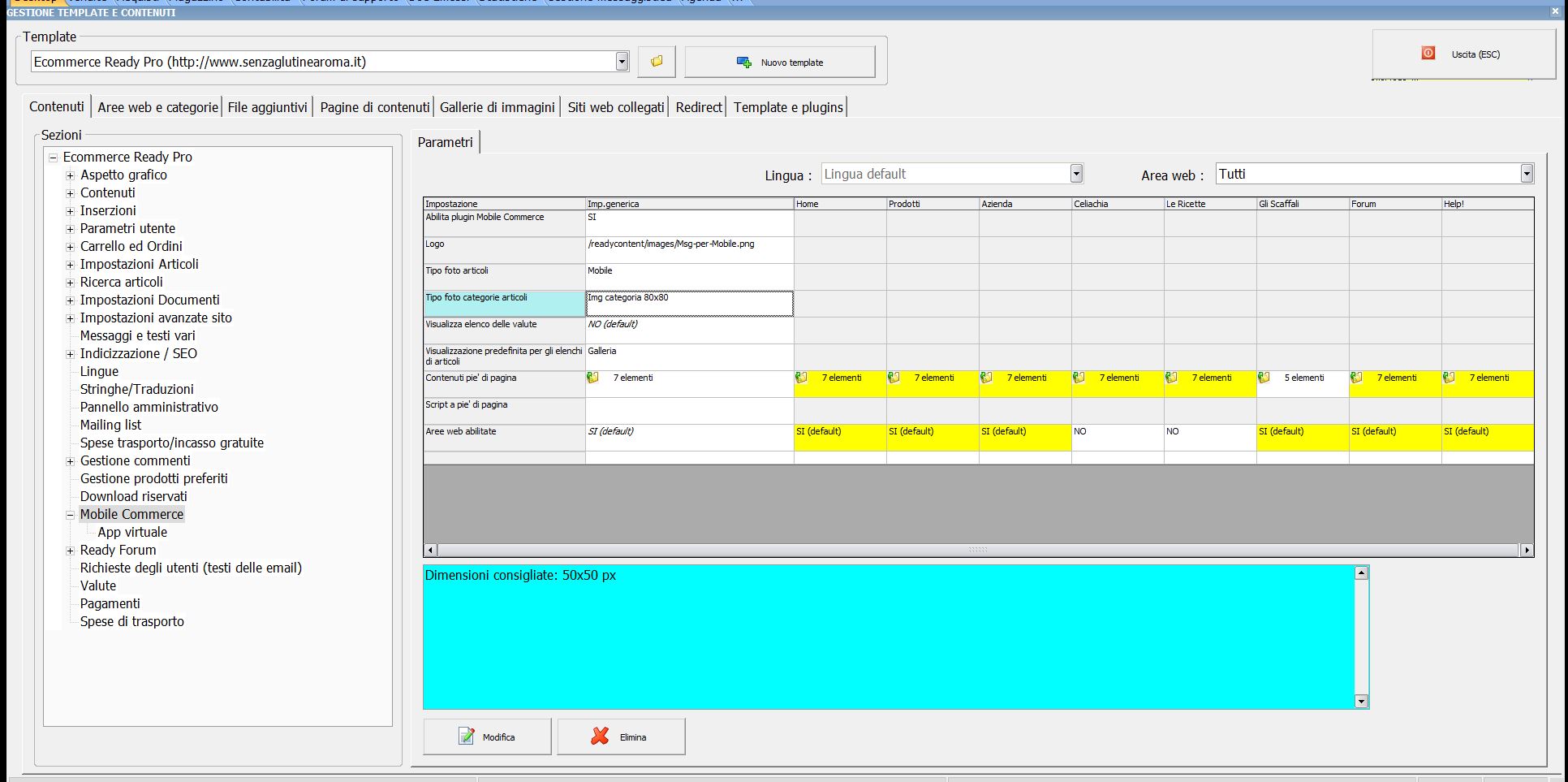Image resolution: width=1568 pixels, height=782 pixels.
Task: Expand the Indicizzazione / SEO node
Action: pos(70,354)
